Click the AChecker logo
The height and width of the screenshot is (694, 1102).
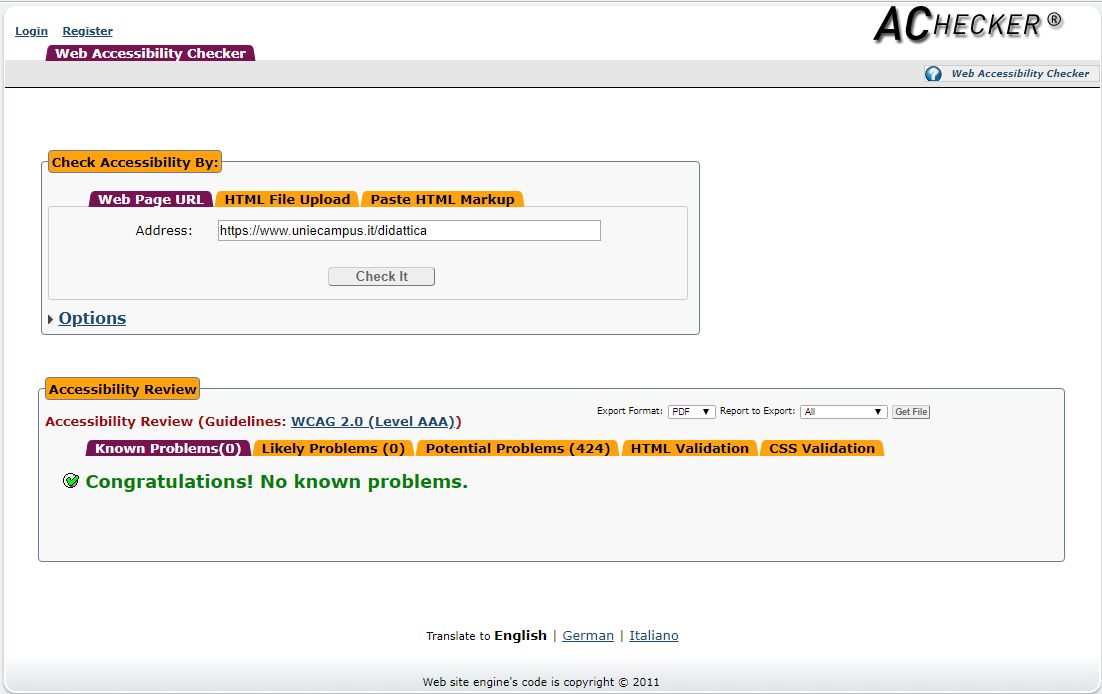pyautogui.click(x=967, y=26)
